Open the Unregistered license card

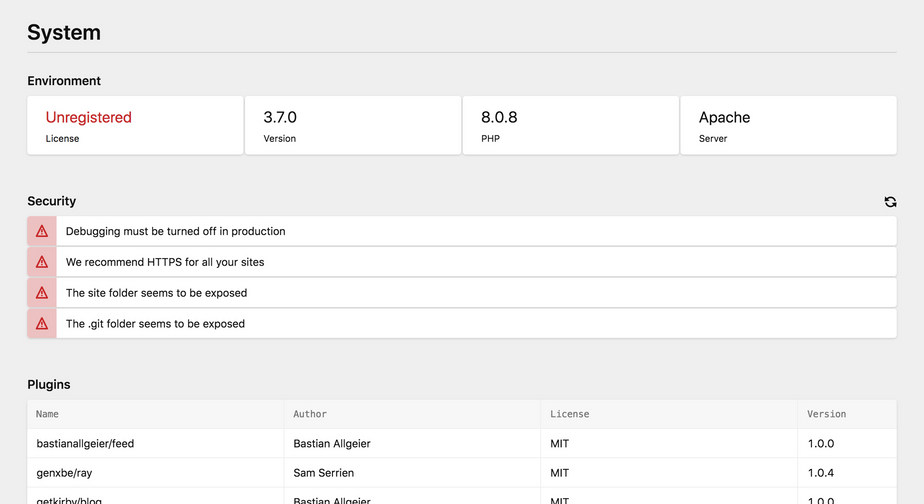tap(135, 126)
